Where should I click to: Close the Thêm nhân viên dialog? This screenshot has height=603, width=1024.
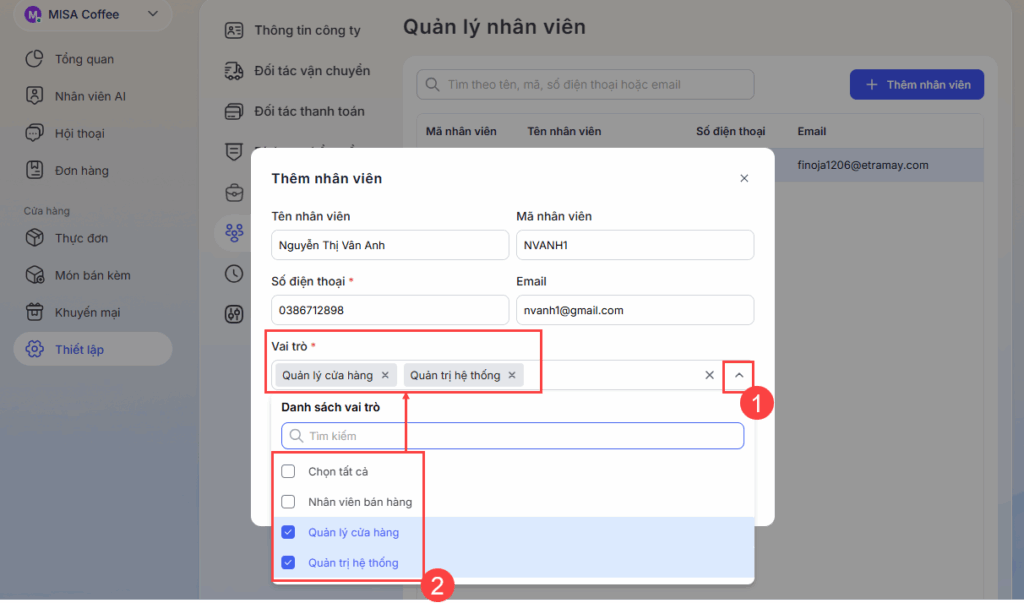pos(744,178)
